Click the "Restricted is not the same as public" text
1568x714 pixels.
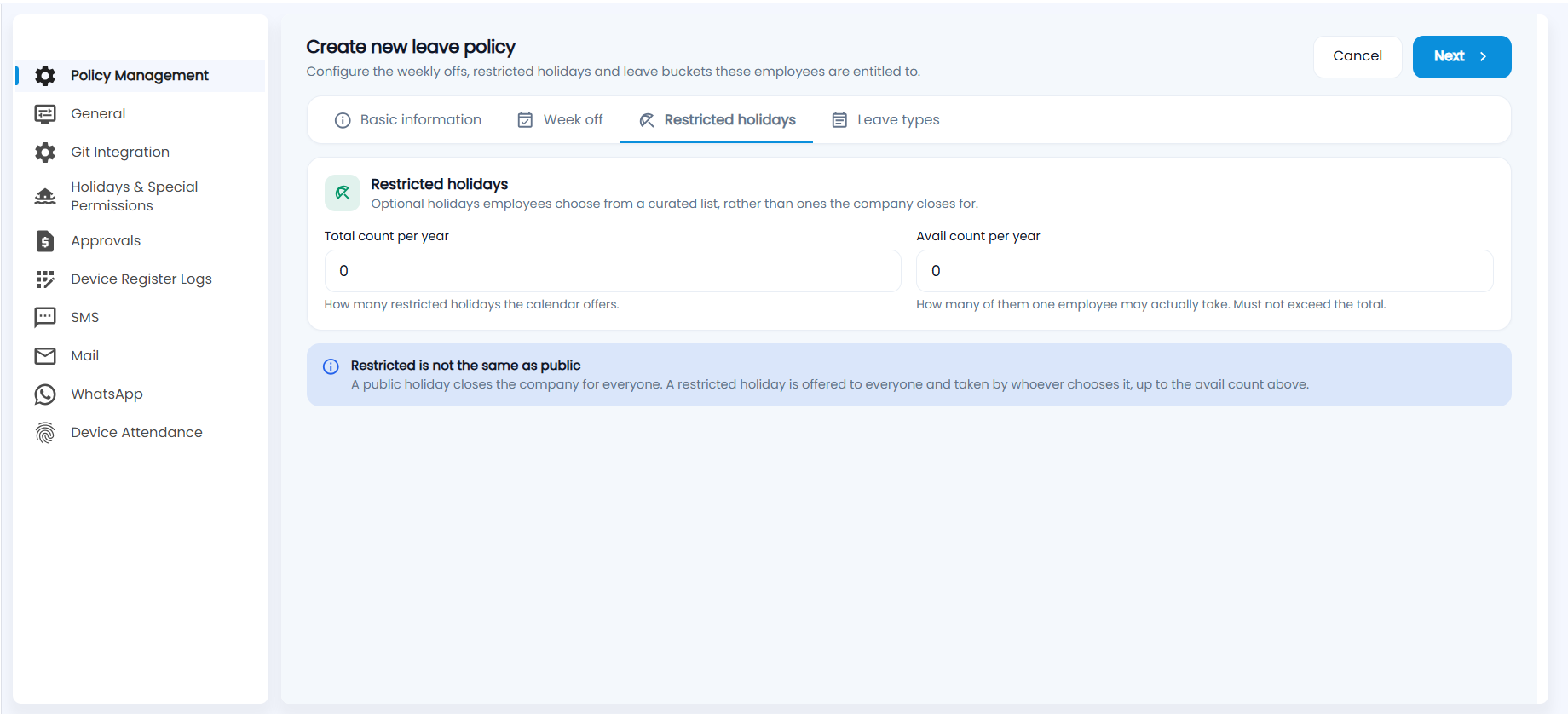(x=465, y=366)
